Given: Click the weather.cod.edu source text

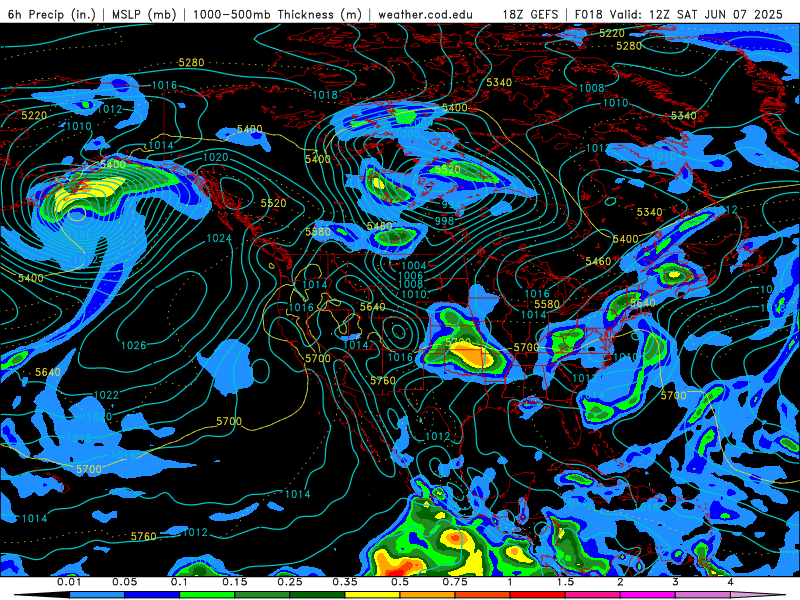Looking at the screenshot, I should pyautogui.click(x=425, y=14).
